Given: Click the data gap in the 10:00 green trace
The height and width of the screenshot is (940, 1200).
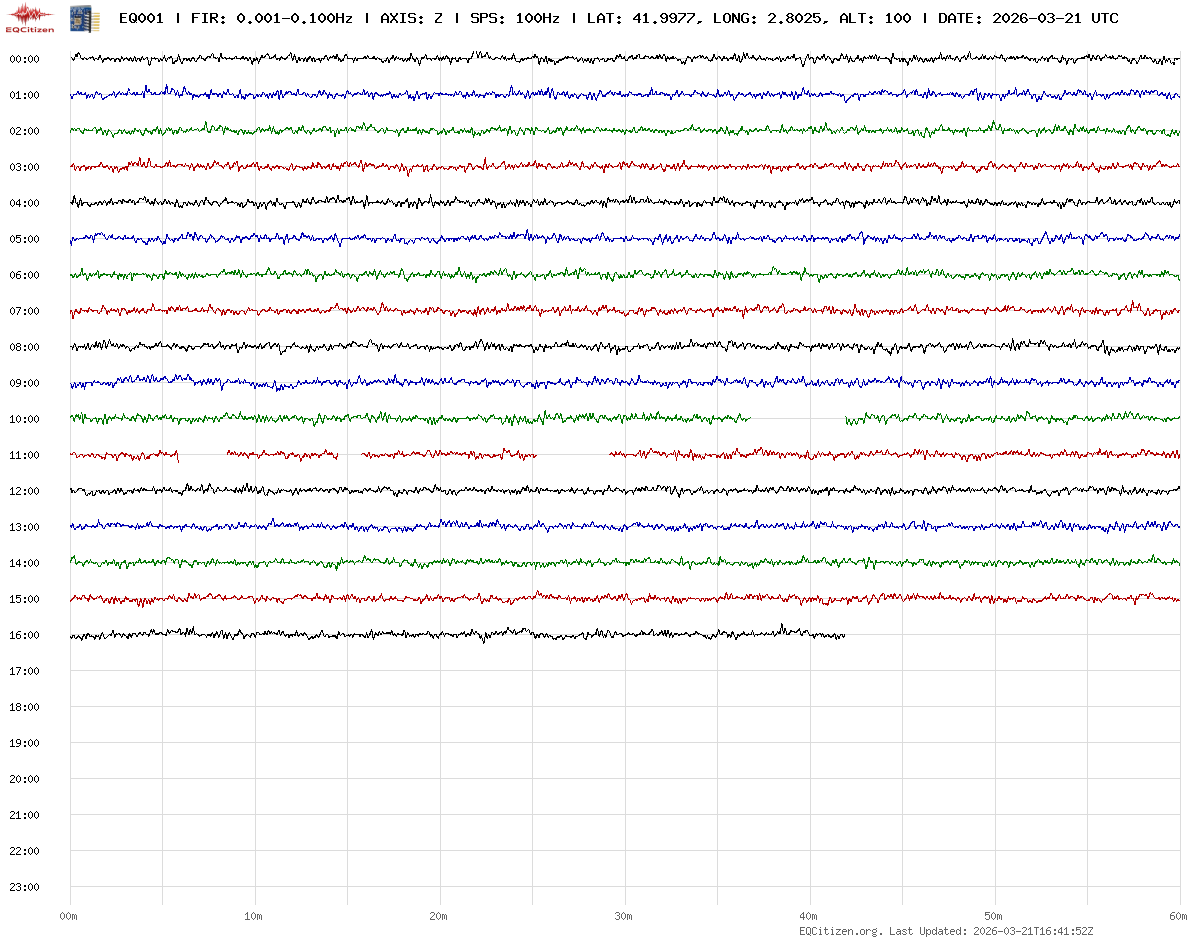Looking at the screenshot, I should 798,419.
